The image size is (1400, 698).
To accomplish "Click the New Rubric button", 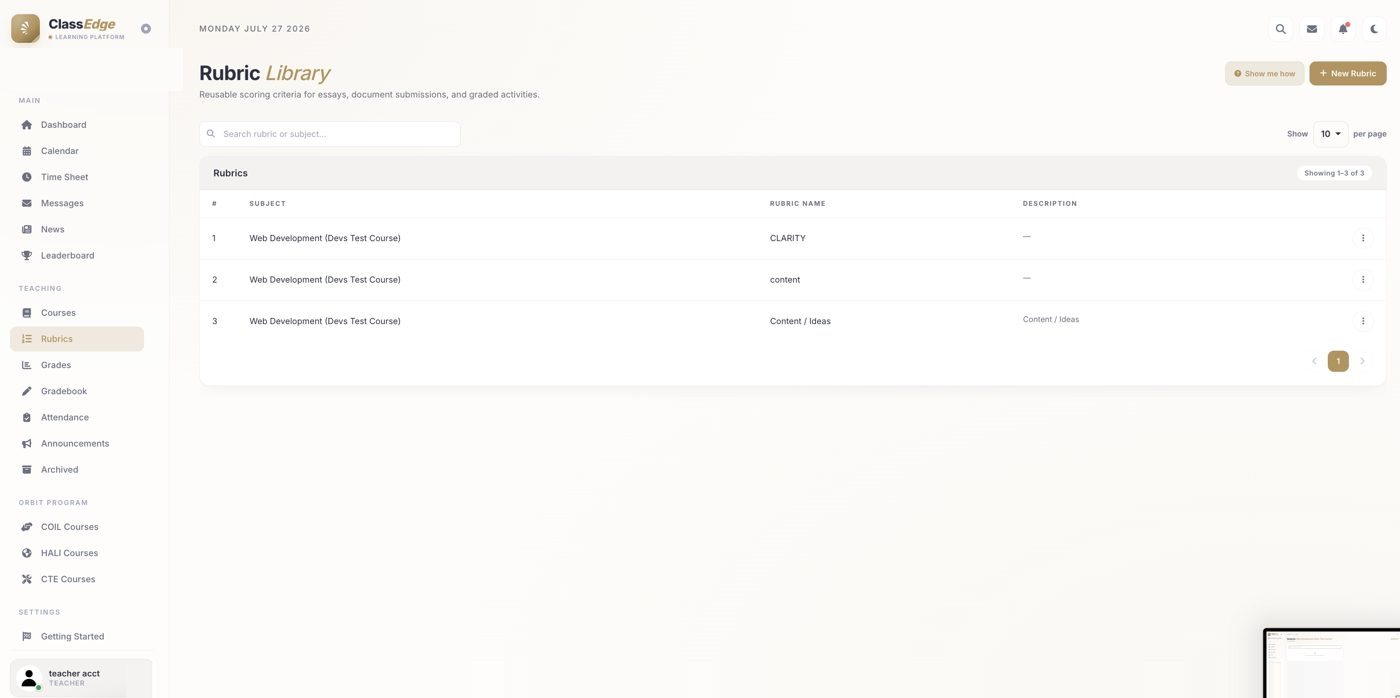I will click(1348, 73).
